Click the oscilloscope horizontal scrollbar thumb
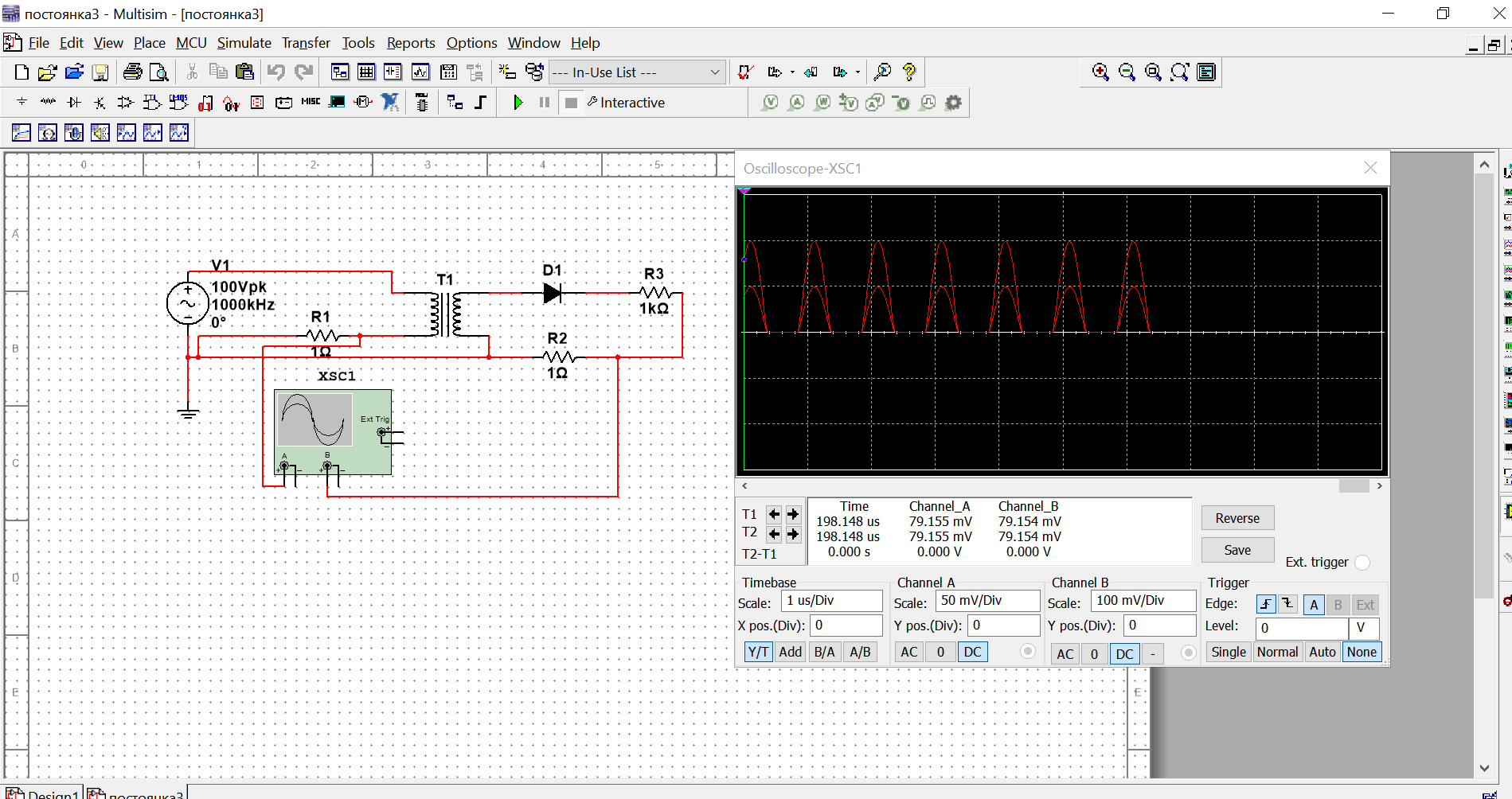Viewport: 1512px width, 799px height. tap(1354, 486)
